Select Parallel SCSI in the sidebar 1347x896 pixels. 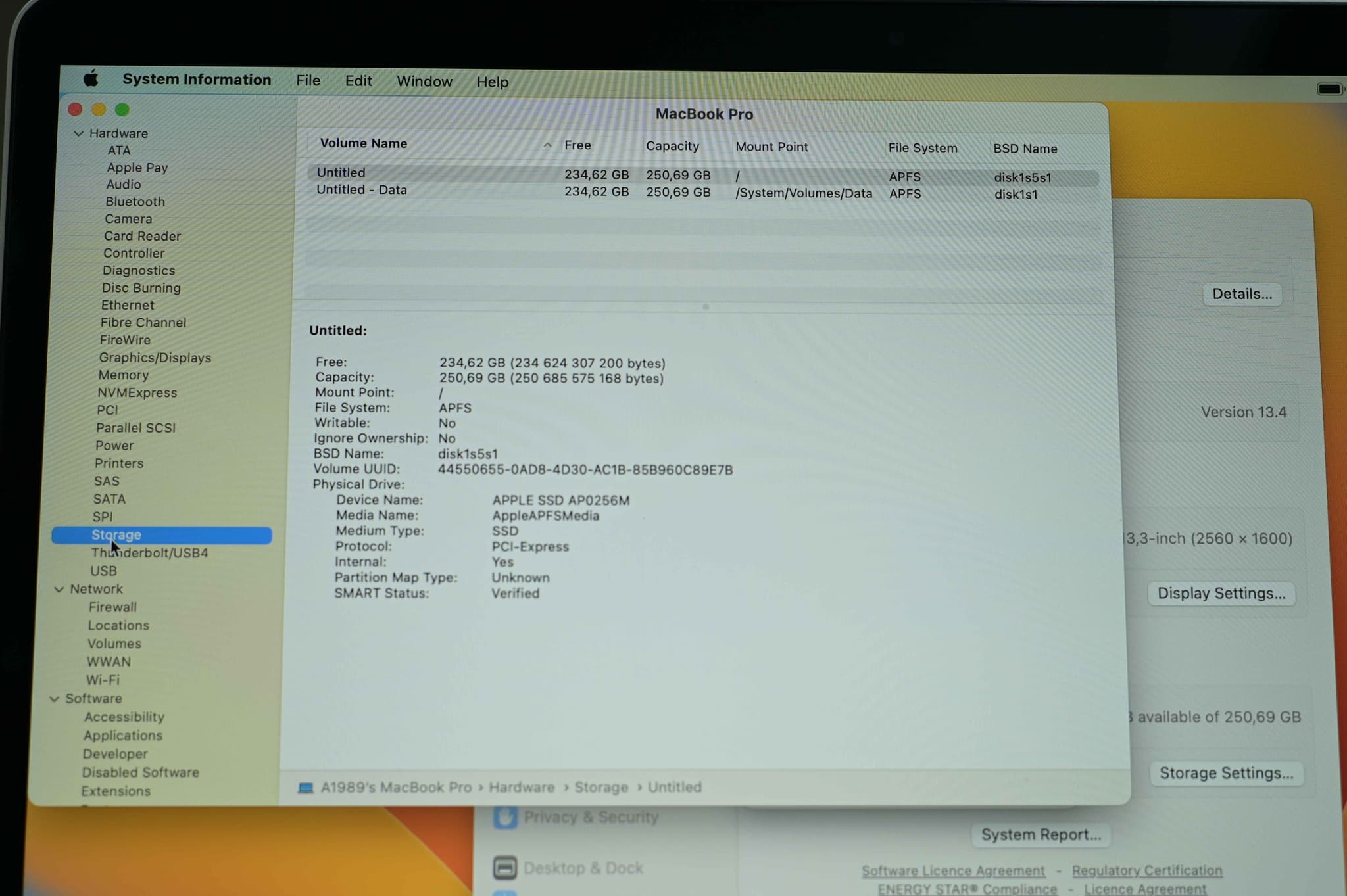tap(136, 428)
